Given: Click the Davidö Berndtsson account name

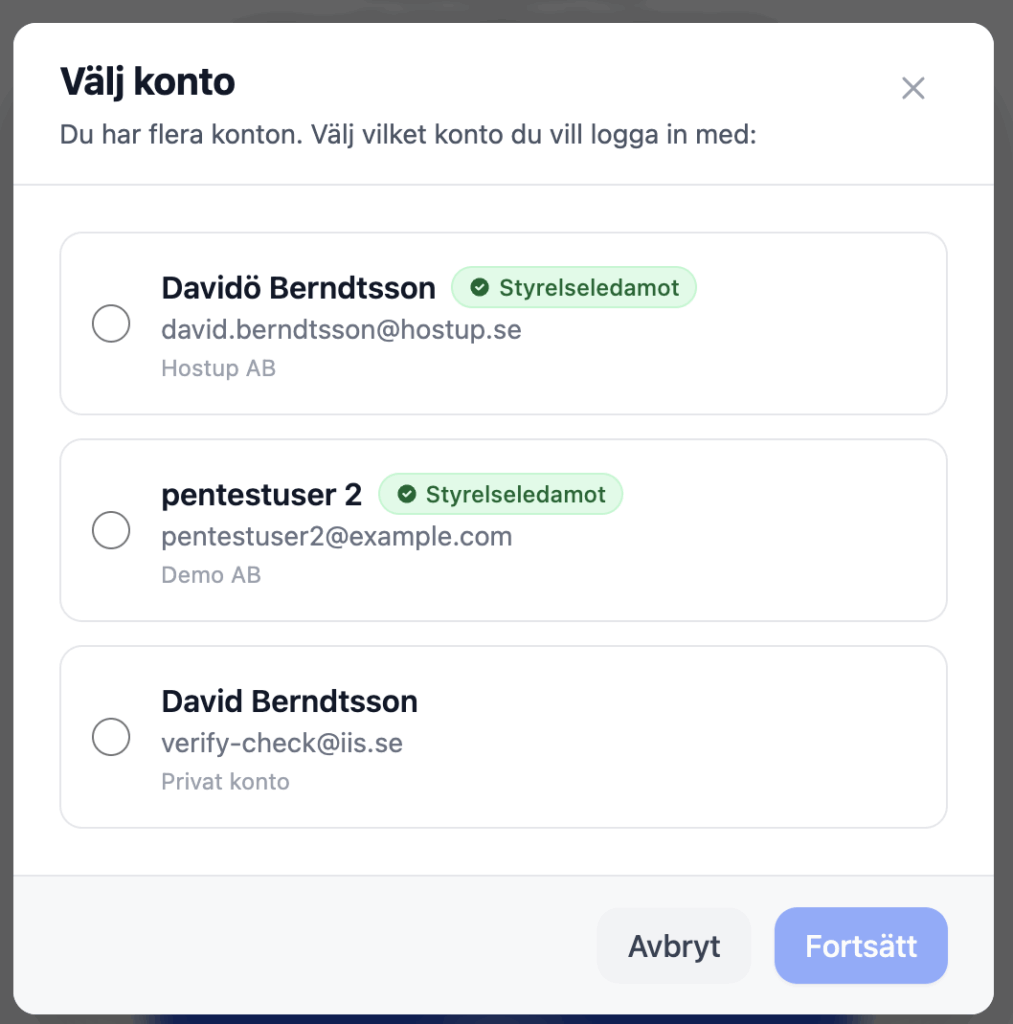Looking at the screenshot, I should tap(298, 288).
